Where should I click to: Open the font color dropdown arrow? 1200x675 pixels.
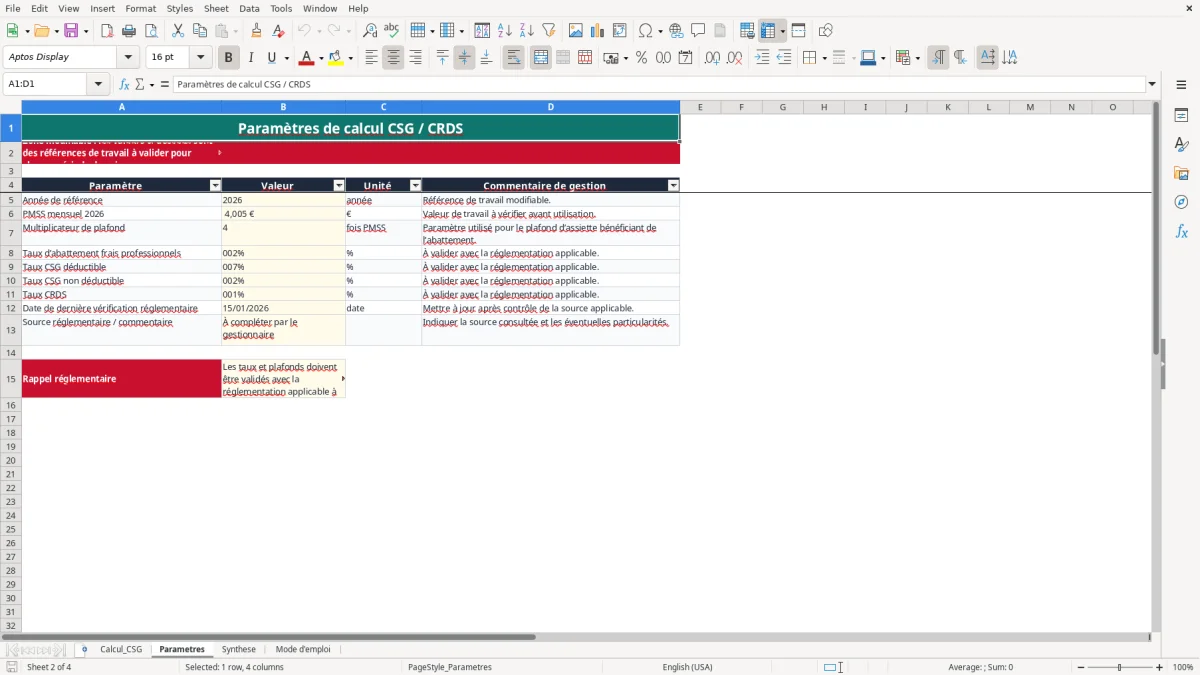(x=321, y=58)
